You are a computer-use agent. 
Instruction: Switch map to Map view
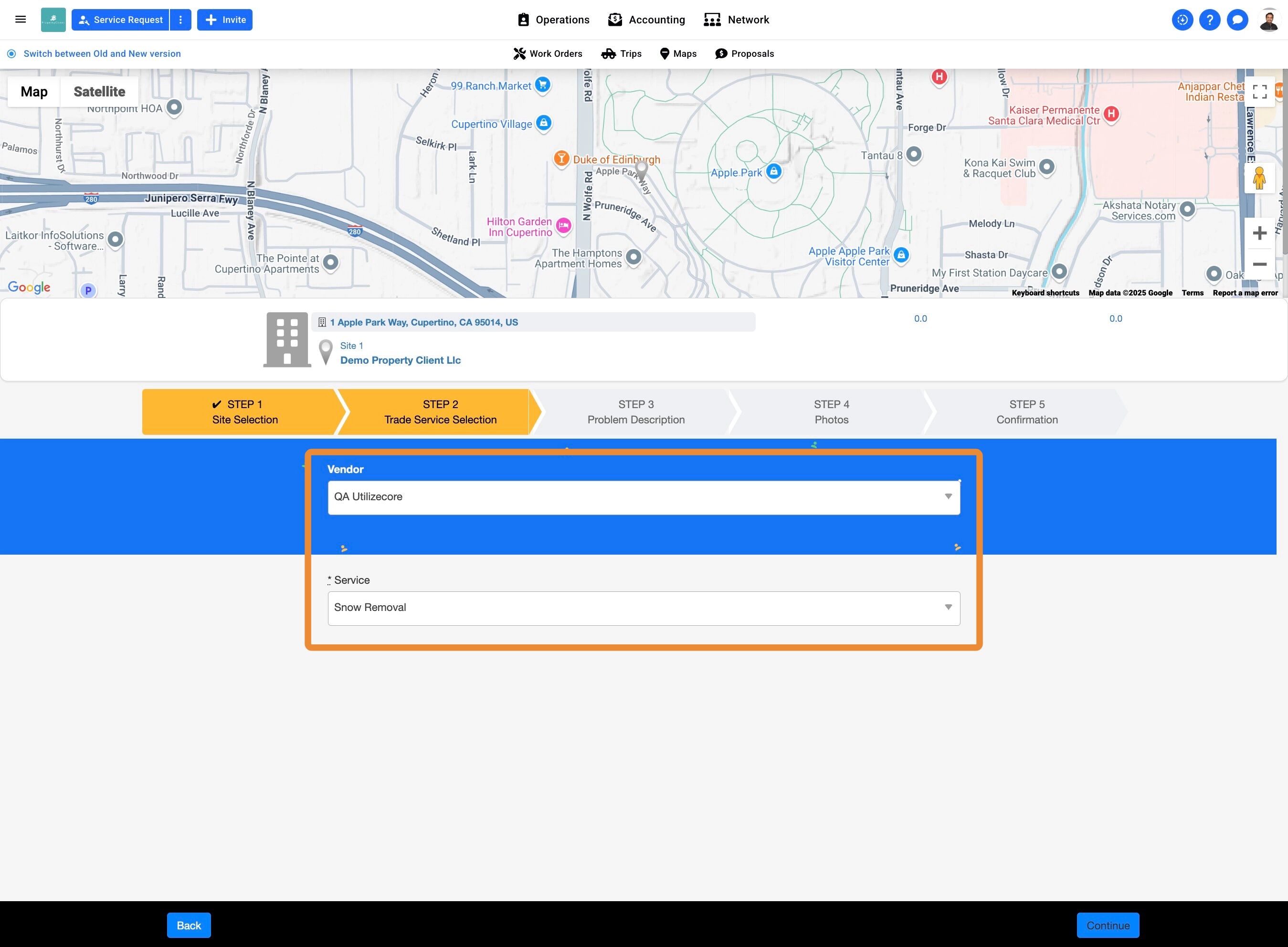34,92
